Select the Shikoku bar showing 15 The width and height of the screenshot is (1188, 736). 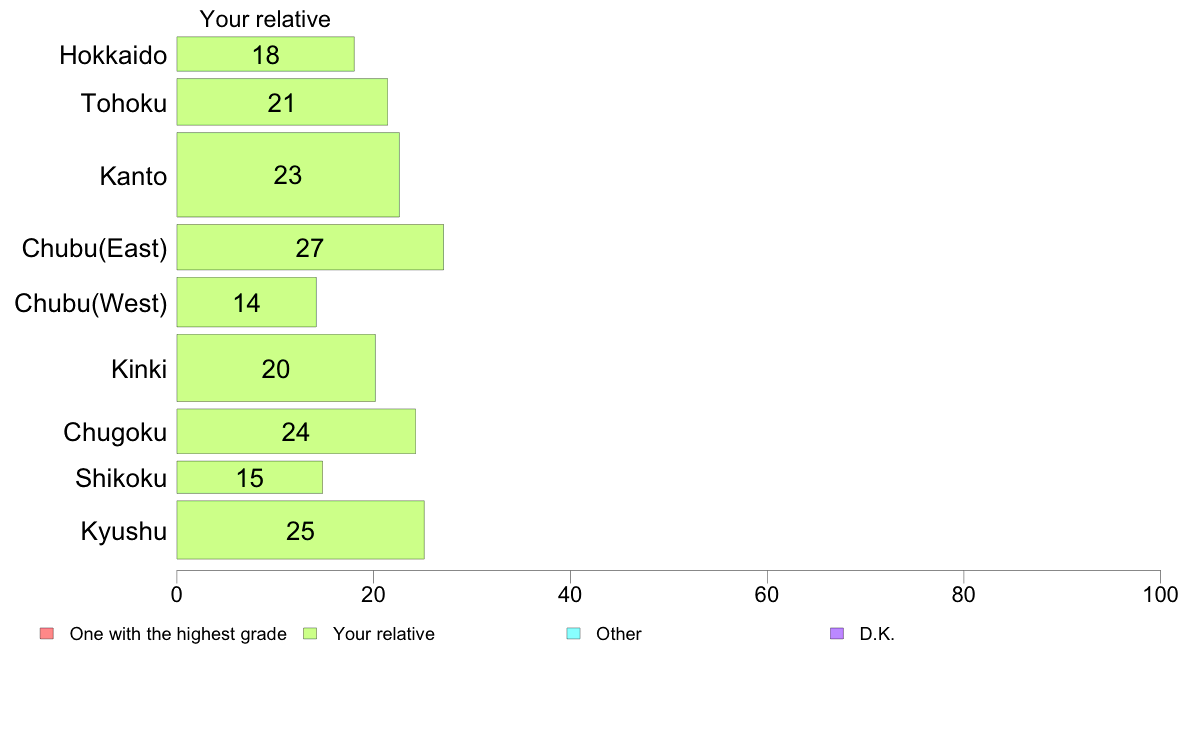pyautogui.click(x=249, y=478)
